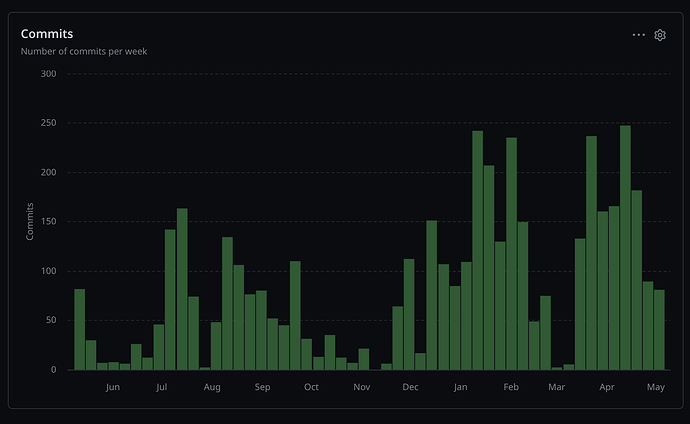
Task: Click the 'Sep' month label
Action: coord(262,387)
